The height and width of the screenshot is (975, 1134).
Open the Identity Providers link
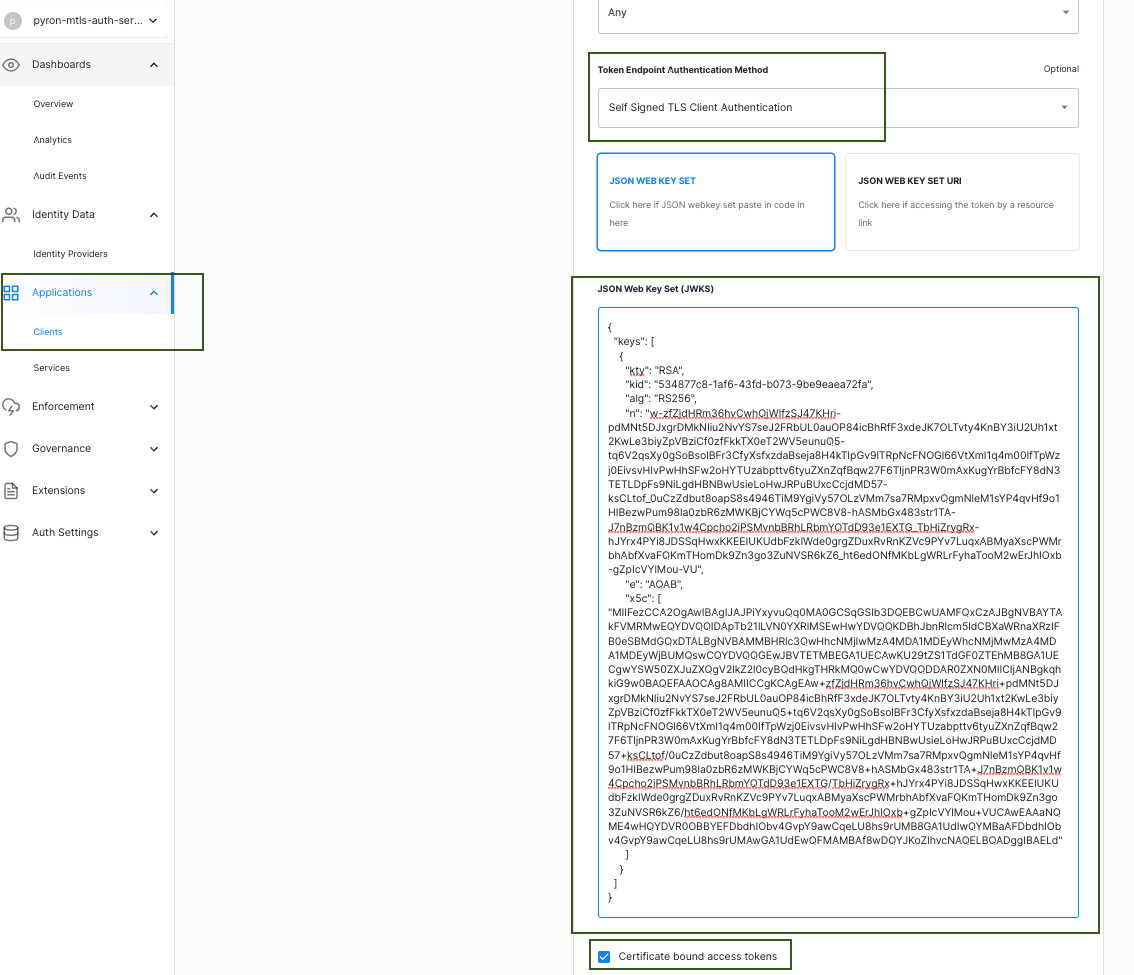[x=70, y=254]
